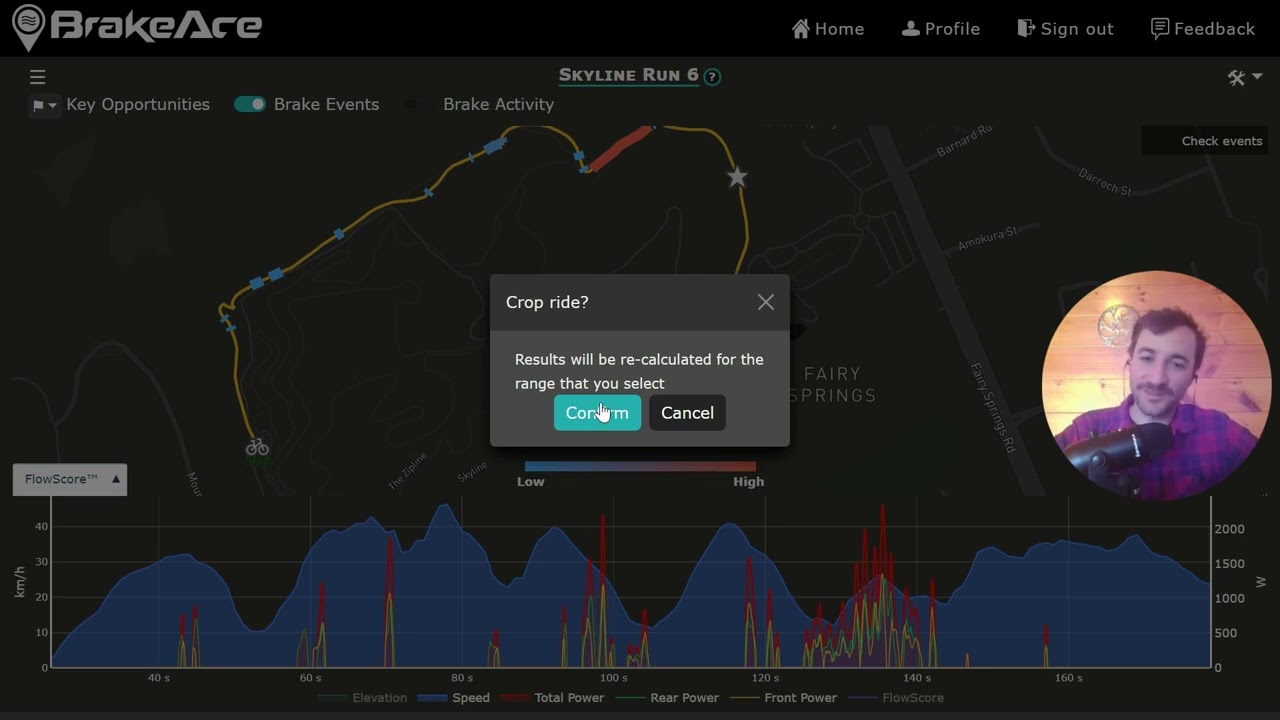The width and height of the screenshot is (1280, 720).
Task: Click the star marker on map
Action: pyautogui.click(x=737, y=177)
